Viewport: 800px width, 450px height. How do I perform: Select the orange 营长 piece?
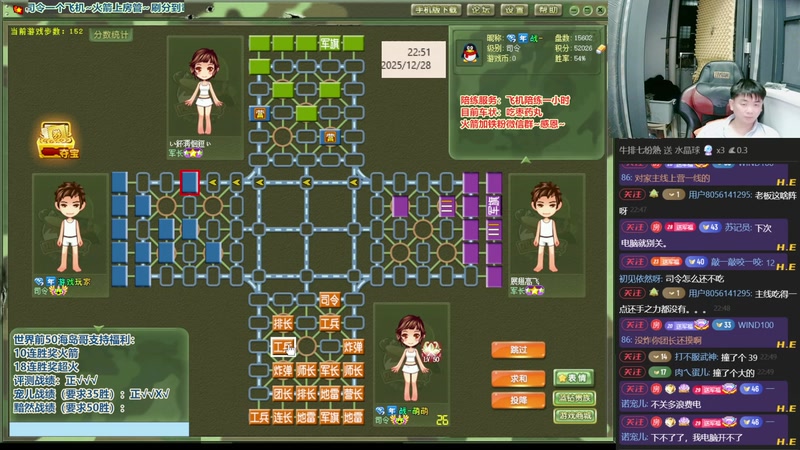(353, 394)
